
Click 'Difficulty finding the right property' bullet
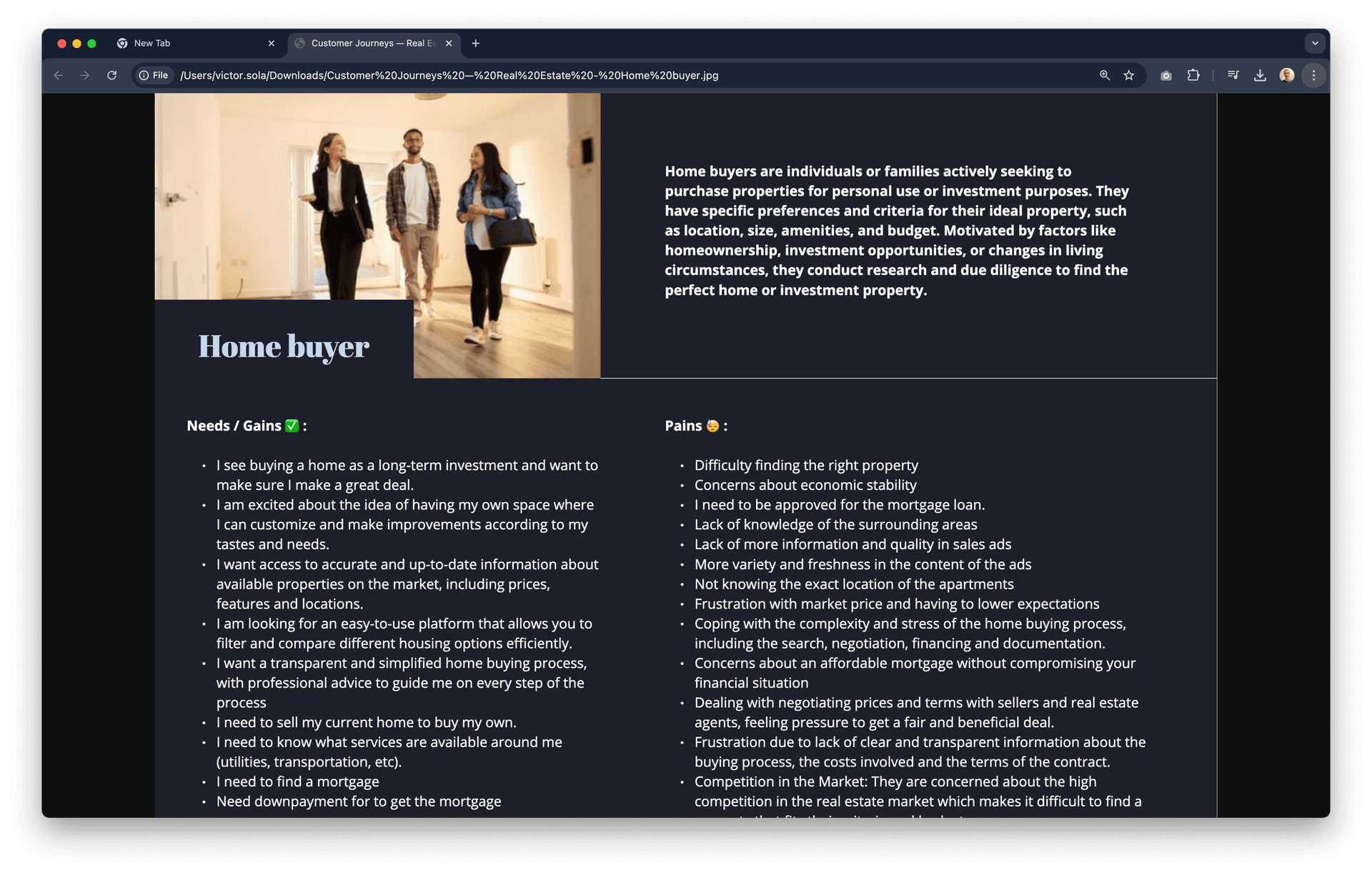click(x=806, y=465)
